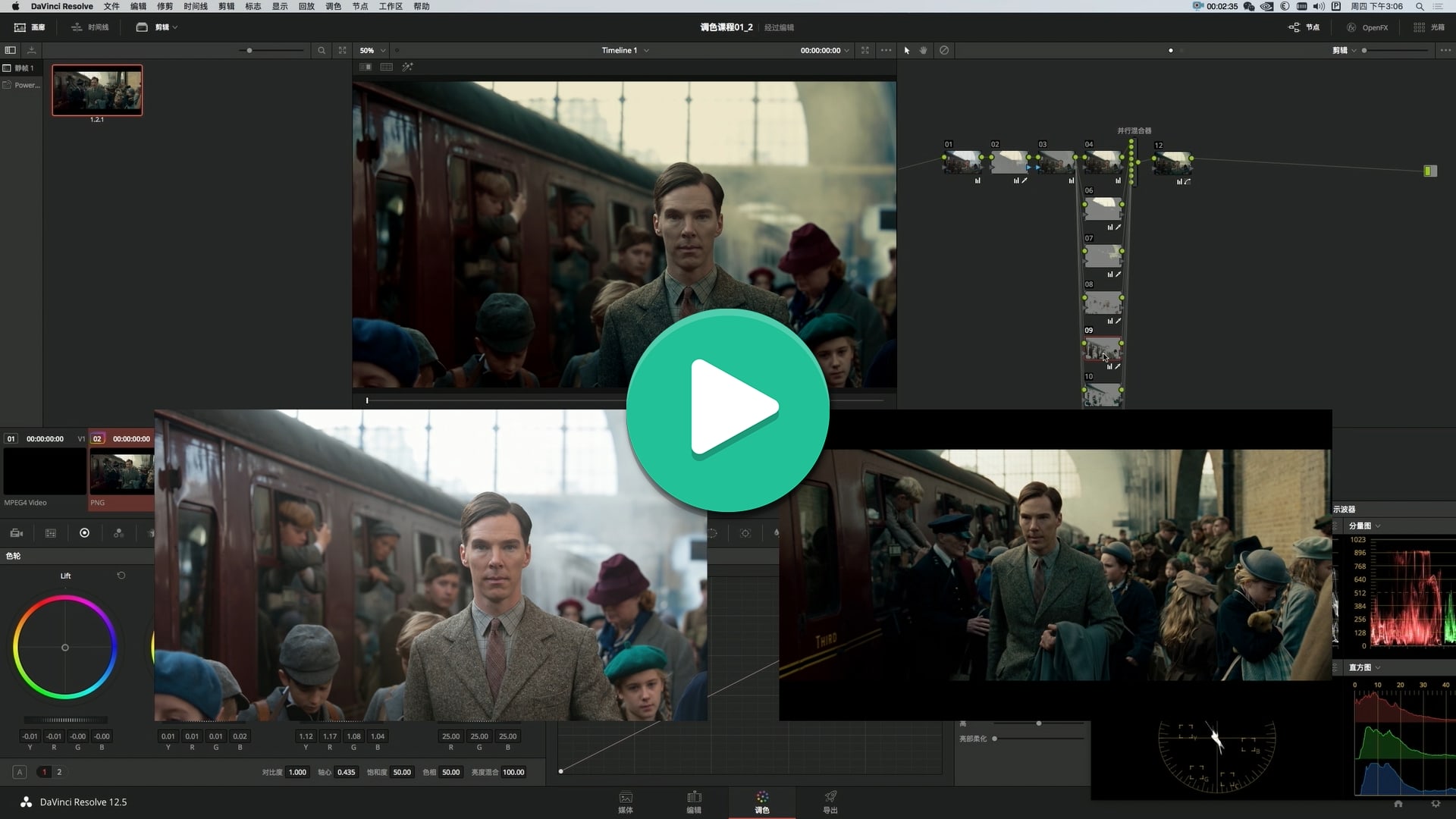Open the node editor Clips (剪辑) dropdown

[1345, 50]
